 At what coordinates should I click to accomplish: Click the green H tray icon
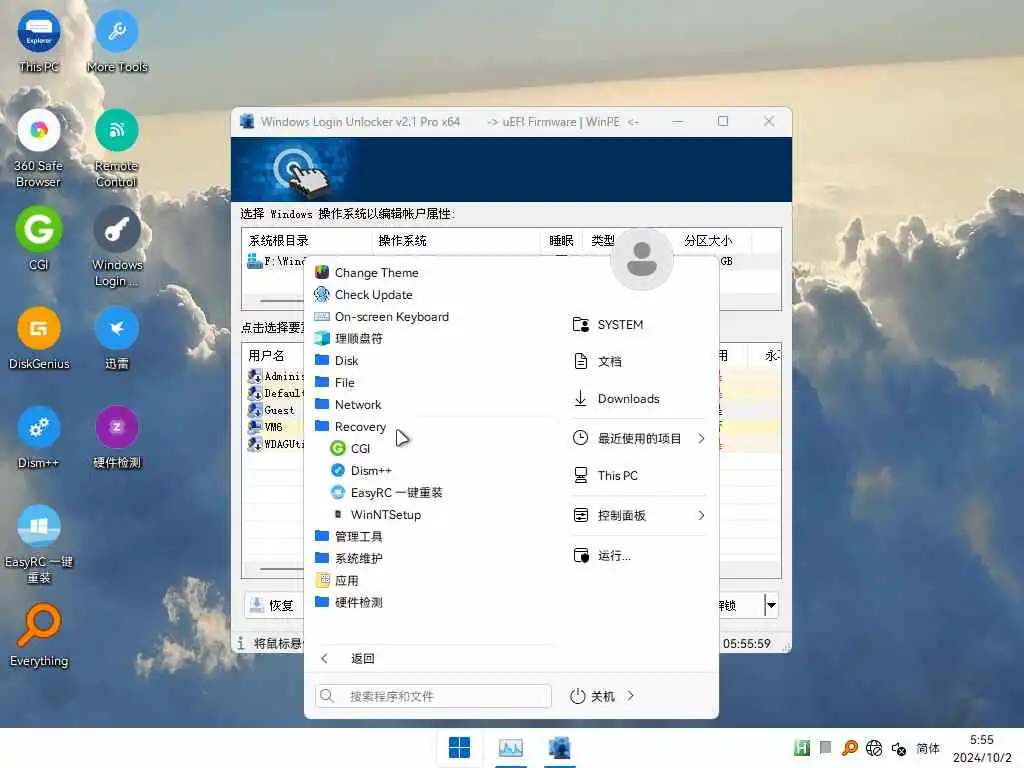click(801, 748)
